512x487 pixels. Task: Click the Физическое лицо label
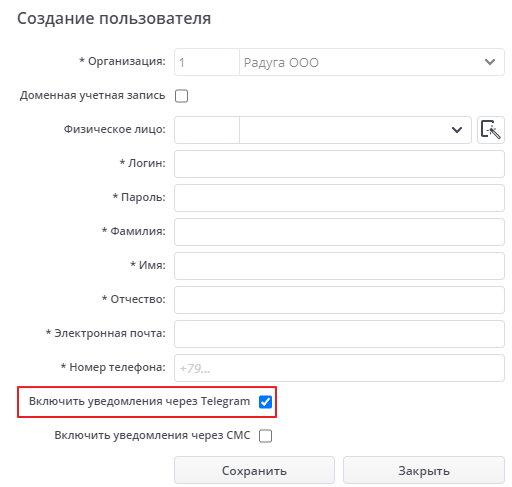tap(115, 129)
